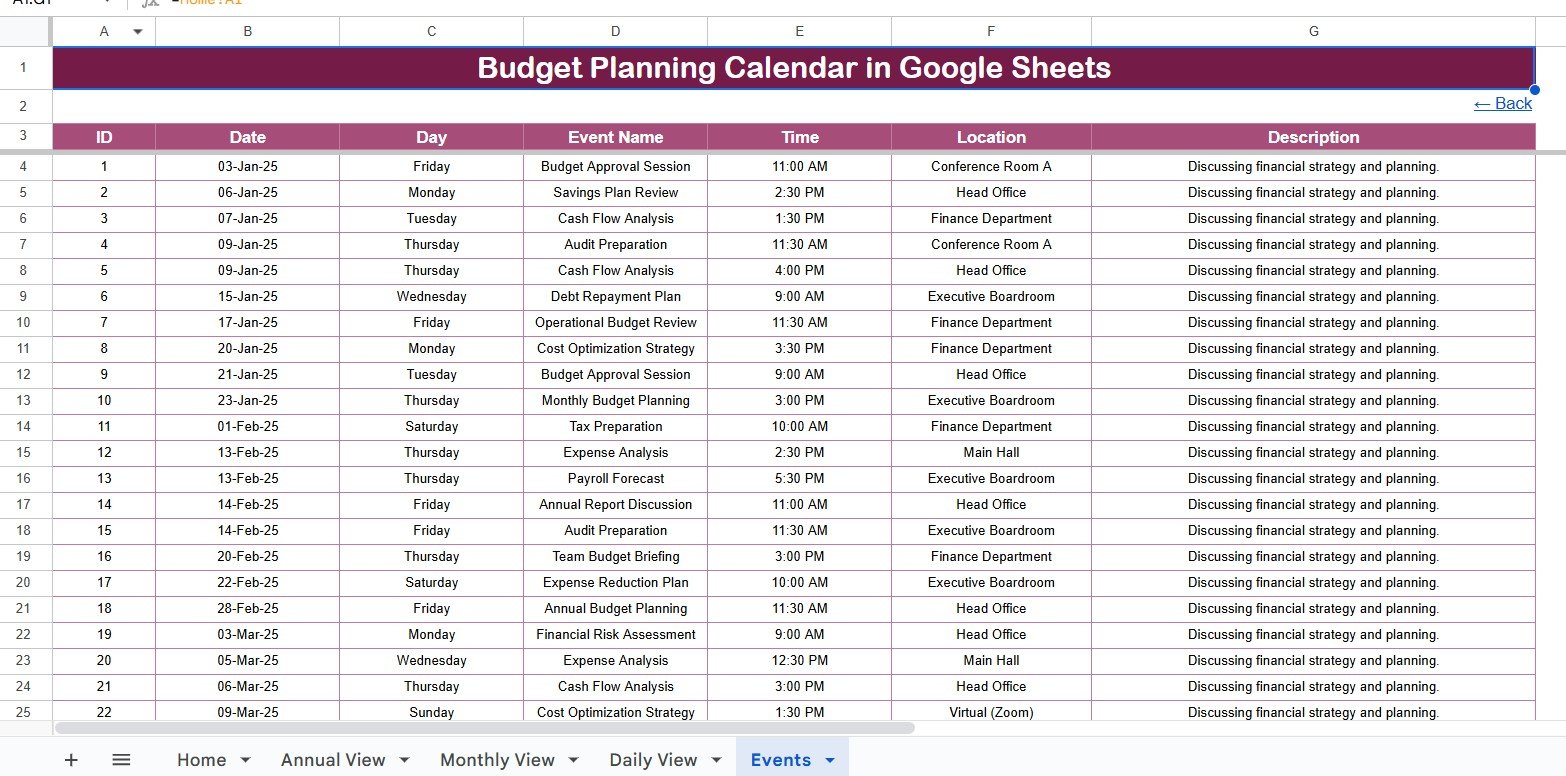The width and height of the screenshot is (1566, 776).
Task: Click the Event Name header cell
Action: pyautogui.click(x=615, y=138)
